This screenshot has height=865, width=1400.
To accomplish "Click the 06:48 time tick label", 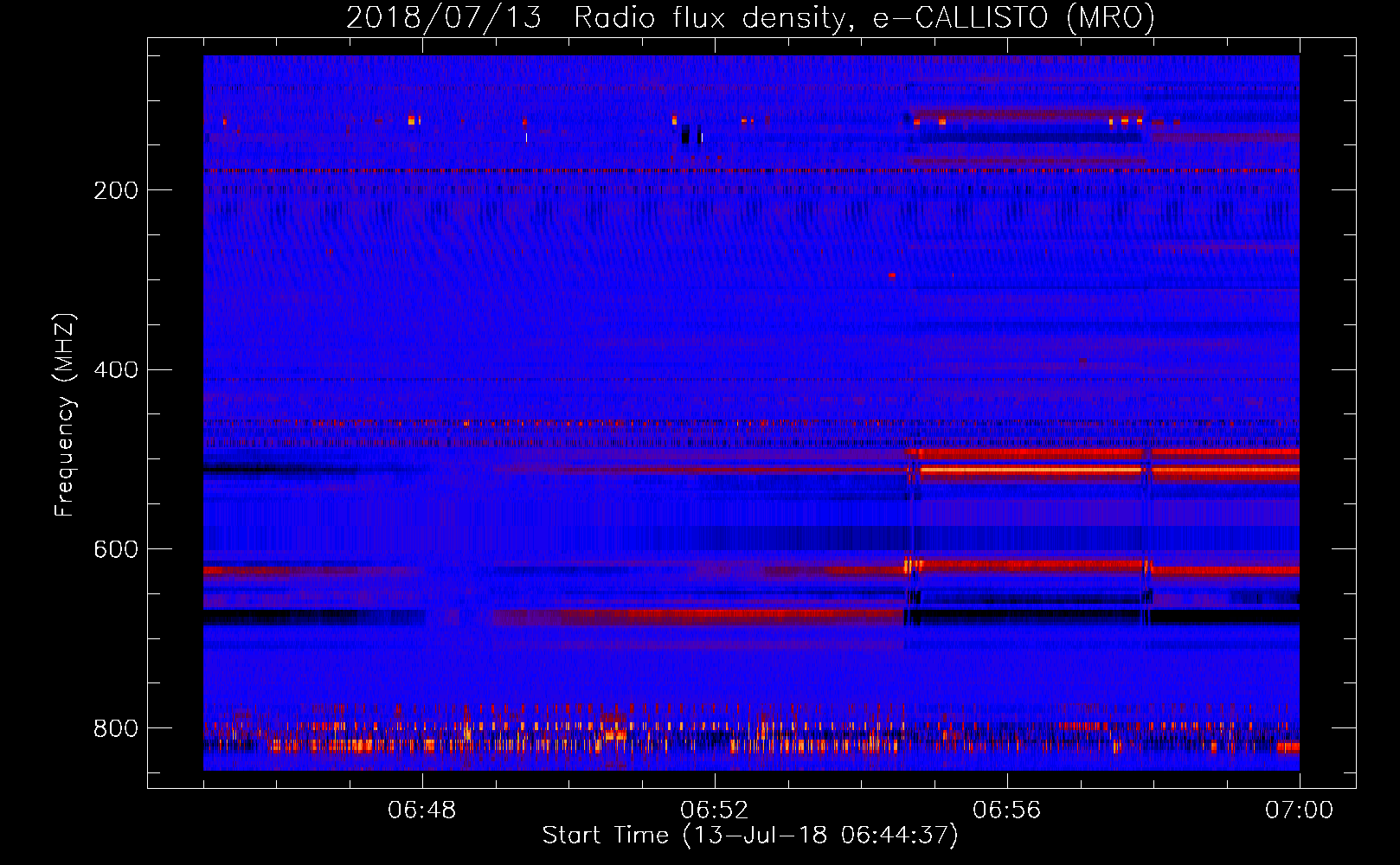I will coord(422,811).
